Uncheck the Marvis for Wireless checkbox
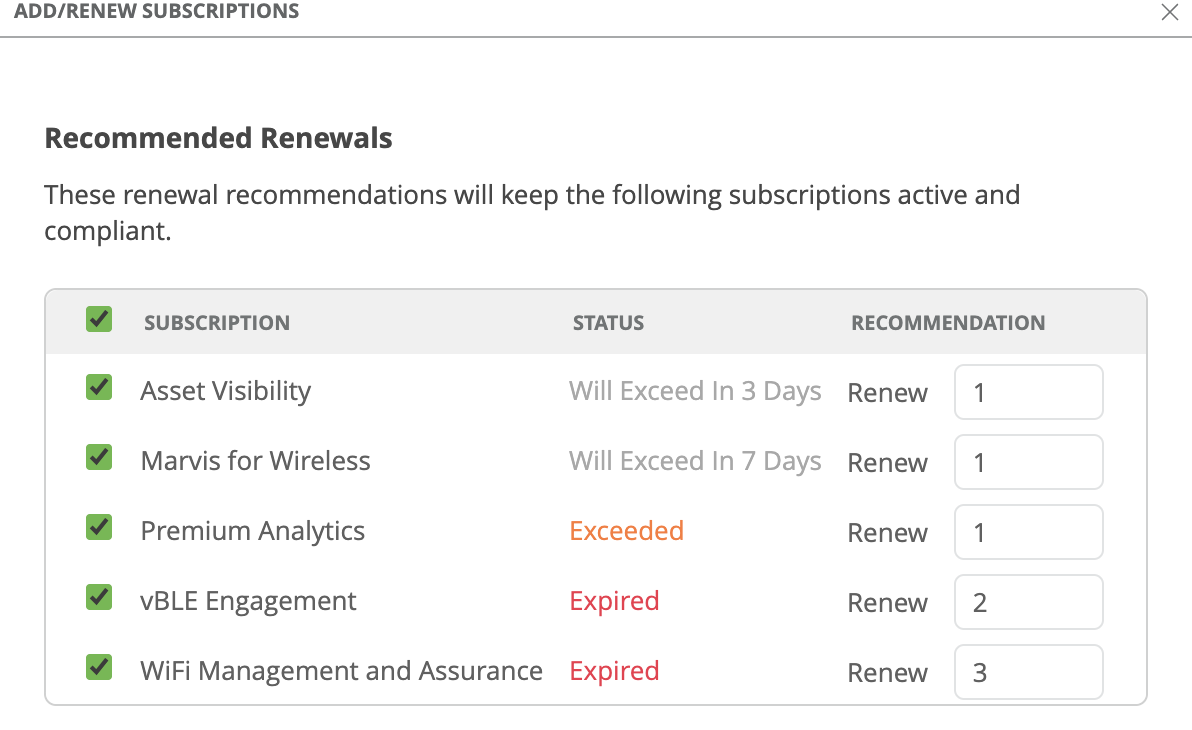The height and width of the screenshot is (730, 1192). (x=98, y=458)
